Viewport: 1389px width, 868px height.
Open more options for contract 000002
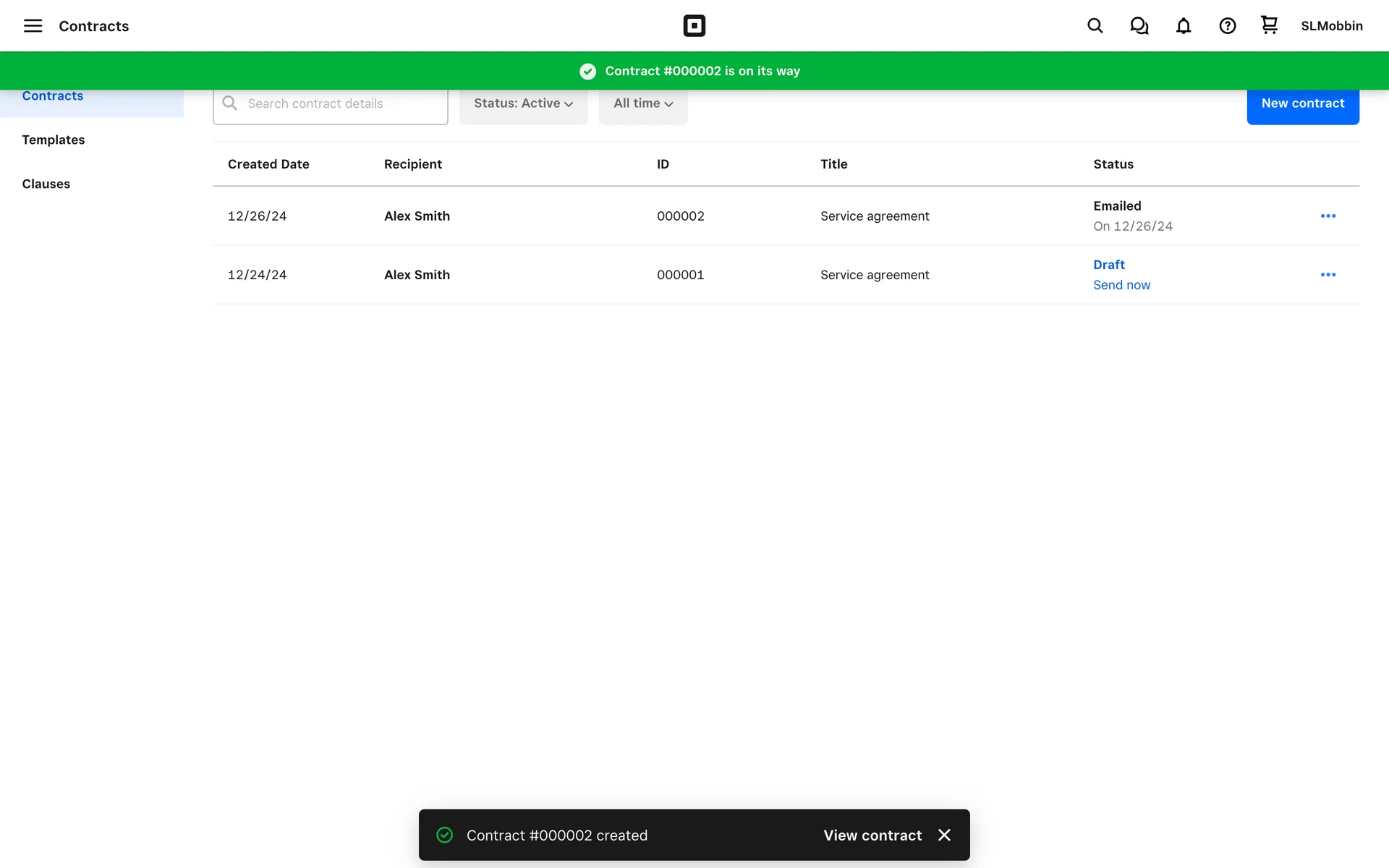tap(1328, 216)
